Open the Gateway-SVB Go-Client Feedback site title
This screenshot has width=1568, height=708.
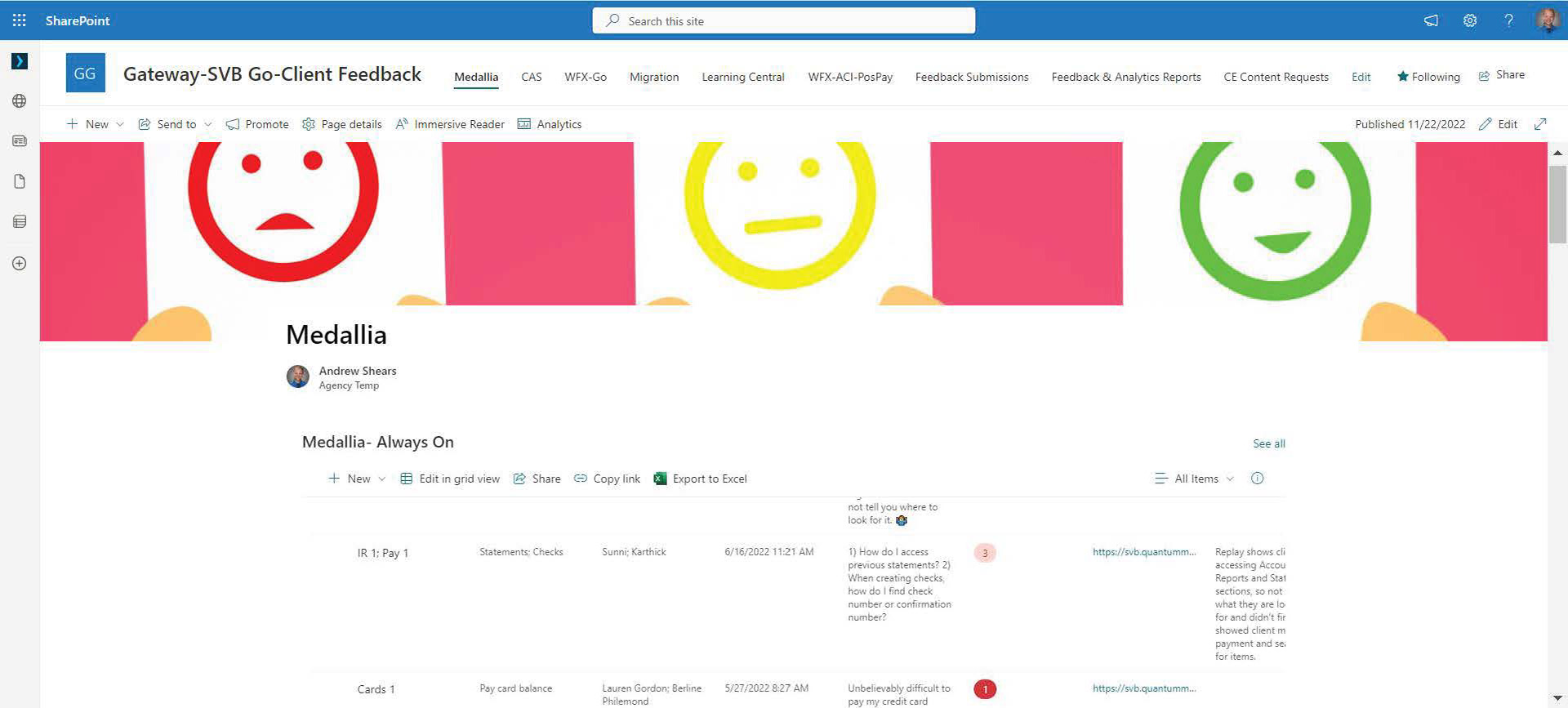click(272, 74)
